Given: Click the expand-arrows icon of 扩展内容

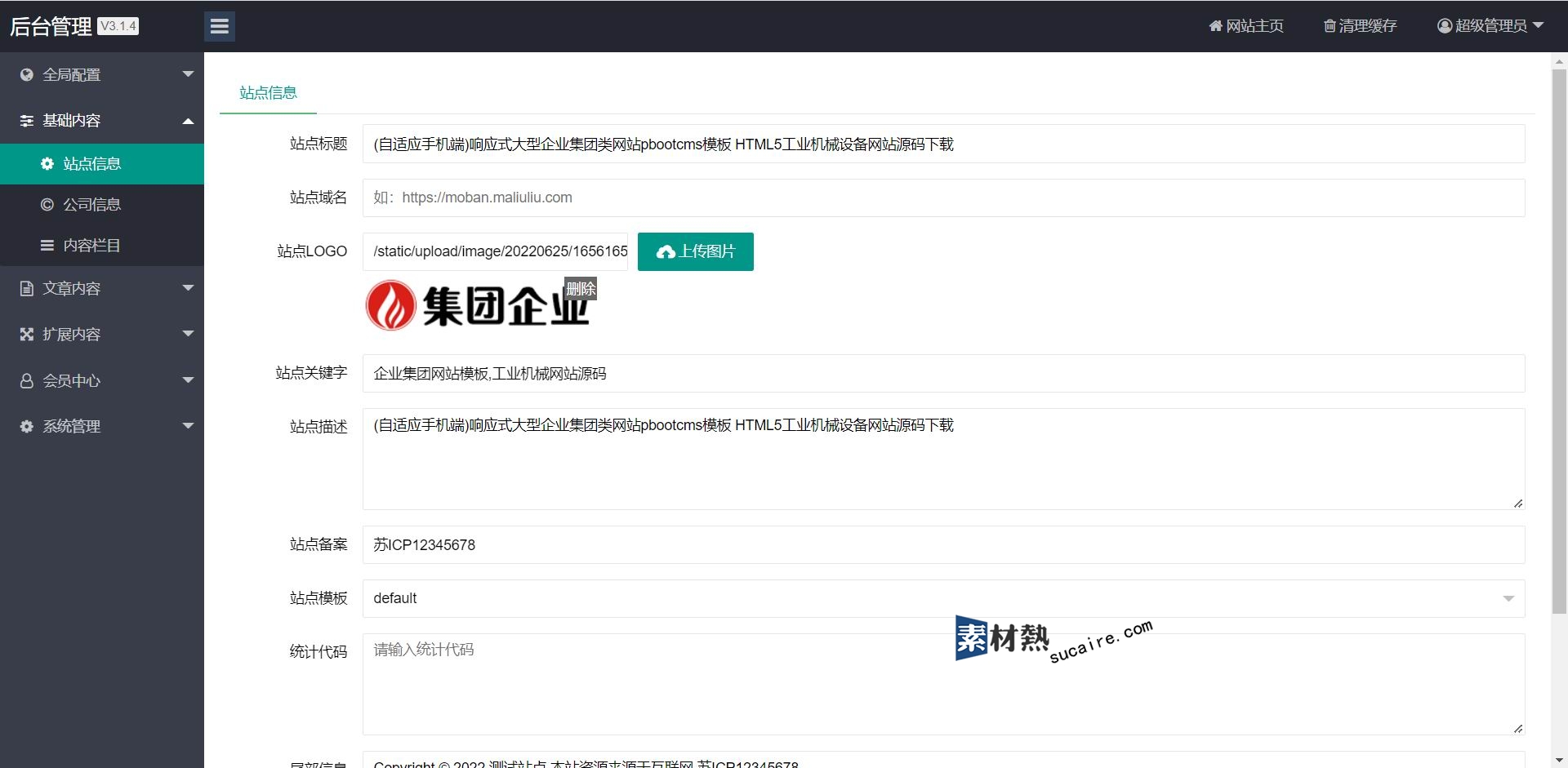Looking at the screenshot, I should pos(27,334).
